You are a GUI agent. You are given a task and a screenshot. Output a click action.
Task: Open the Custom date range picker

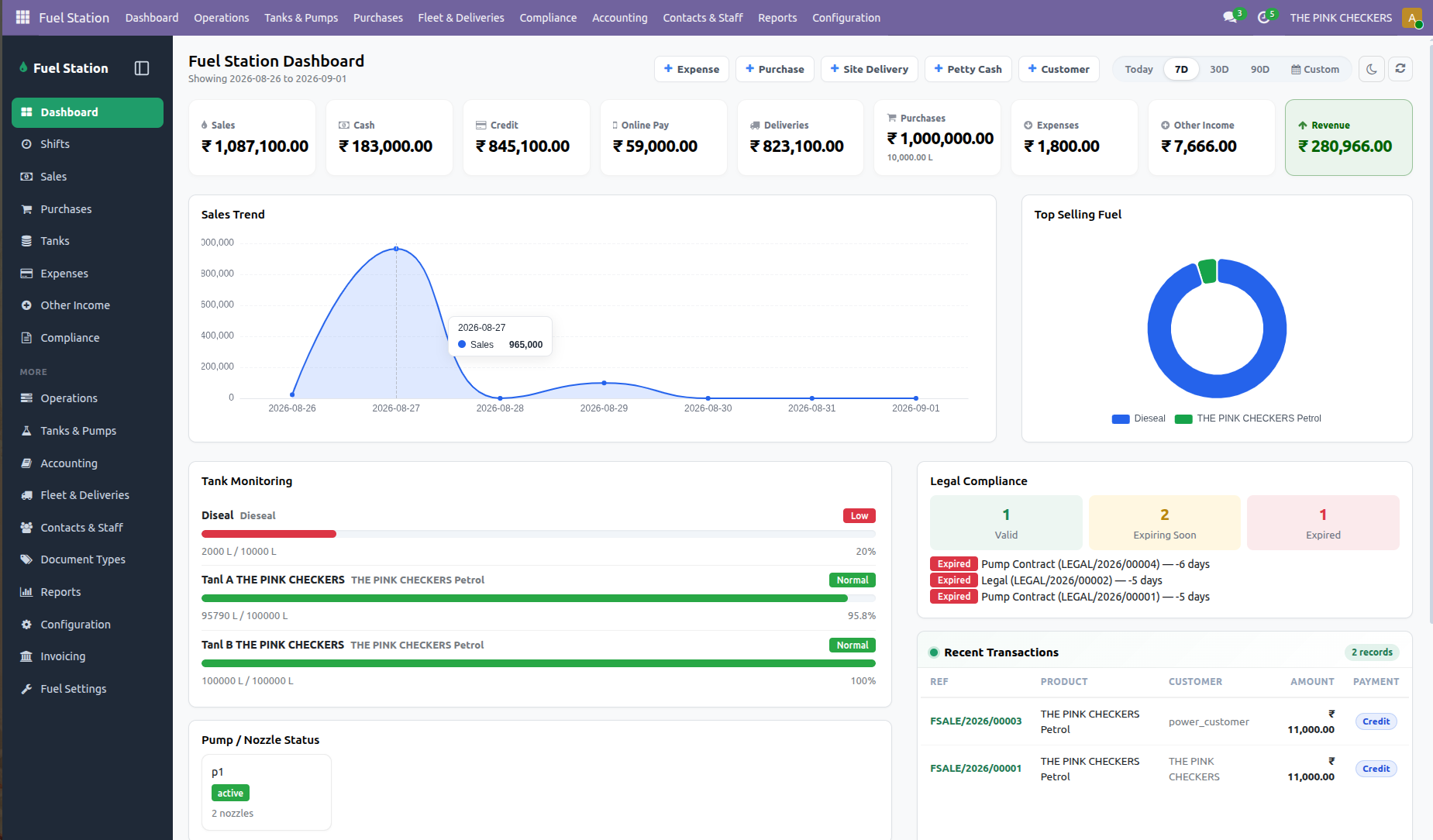coord(1314,69)
